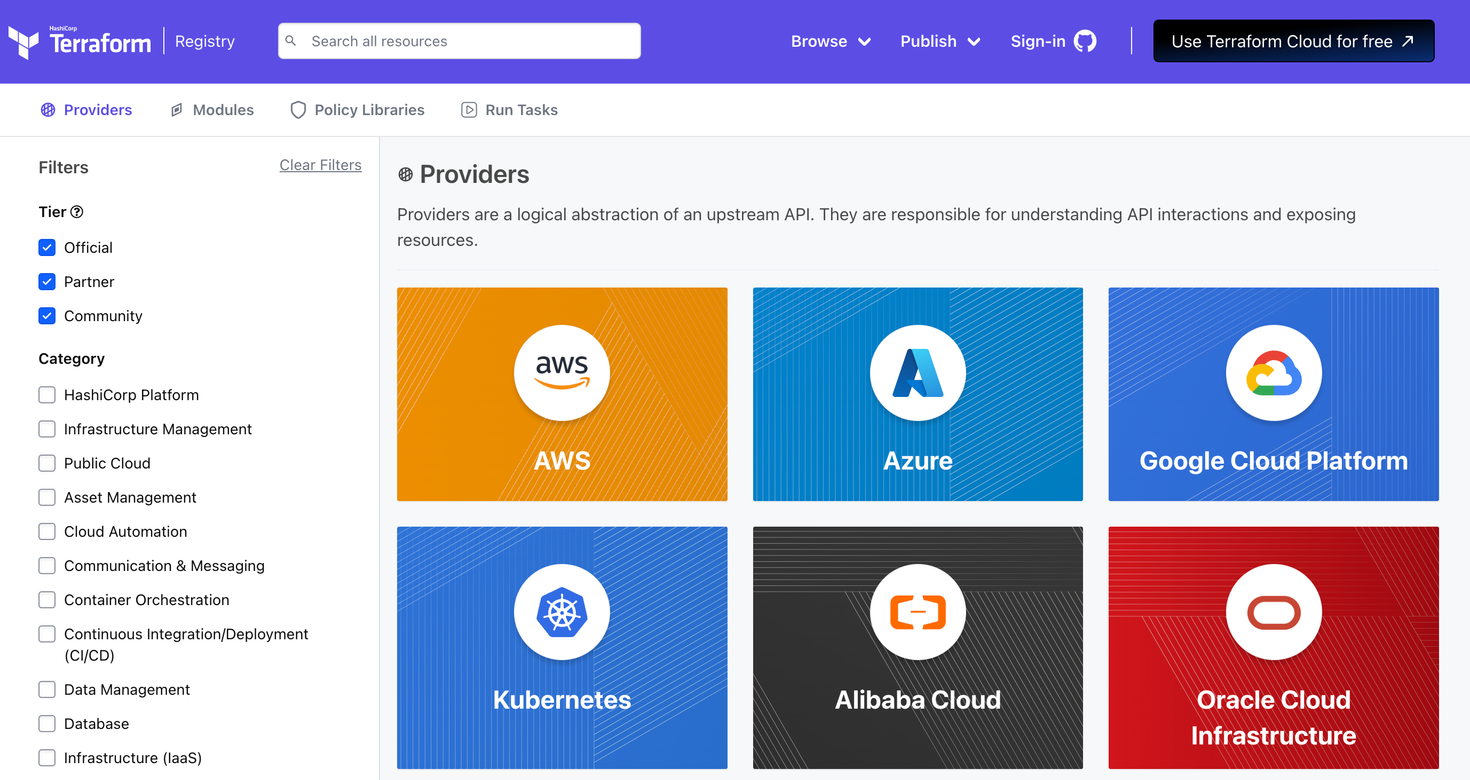Click the Kubernetes wheel logo
This screenshot has height=780, width=1470.
[562, 612]
